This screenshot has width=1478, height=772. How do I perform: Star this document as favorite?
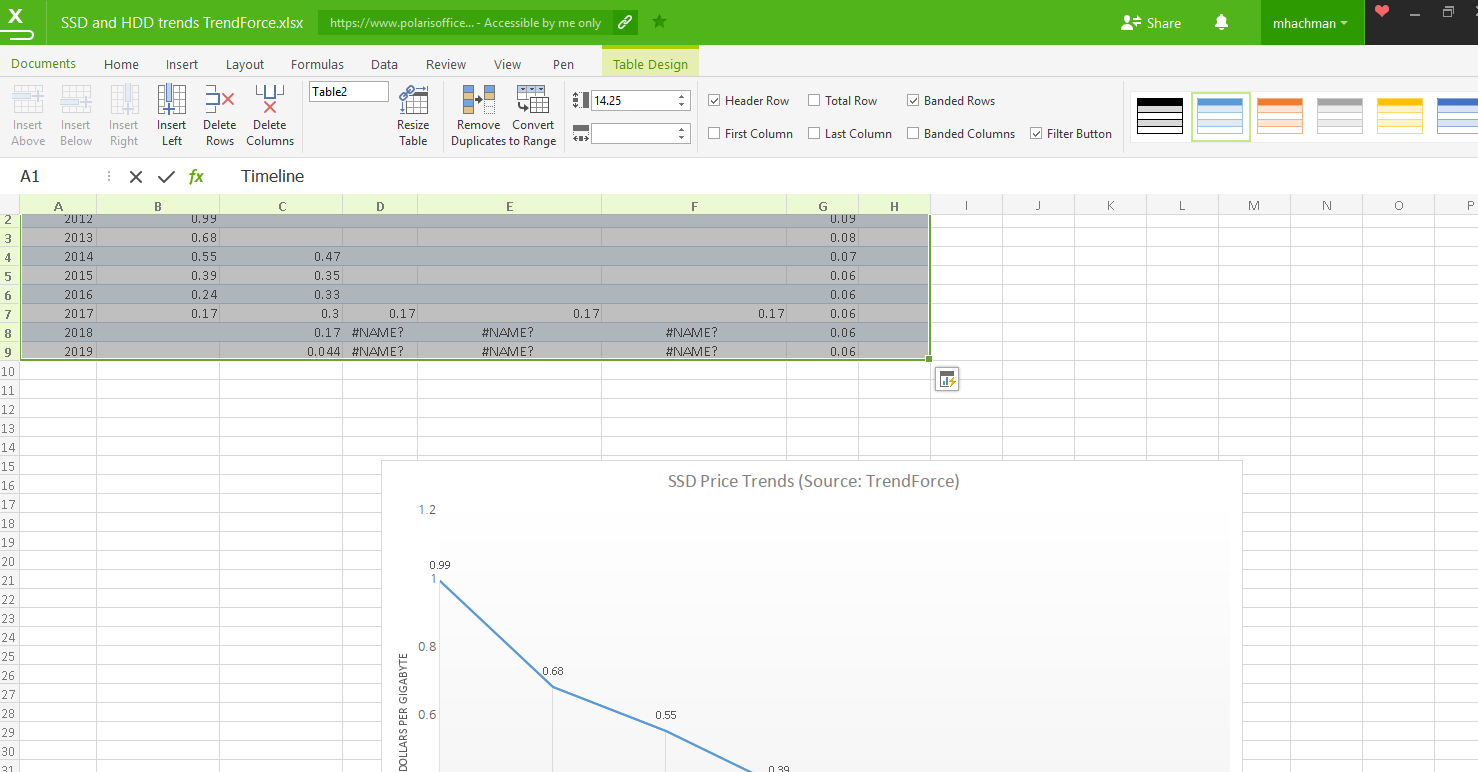point(659,21)
